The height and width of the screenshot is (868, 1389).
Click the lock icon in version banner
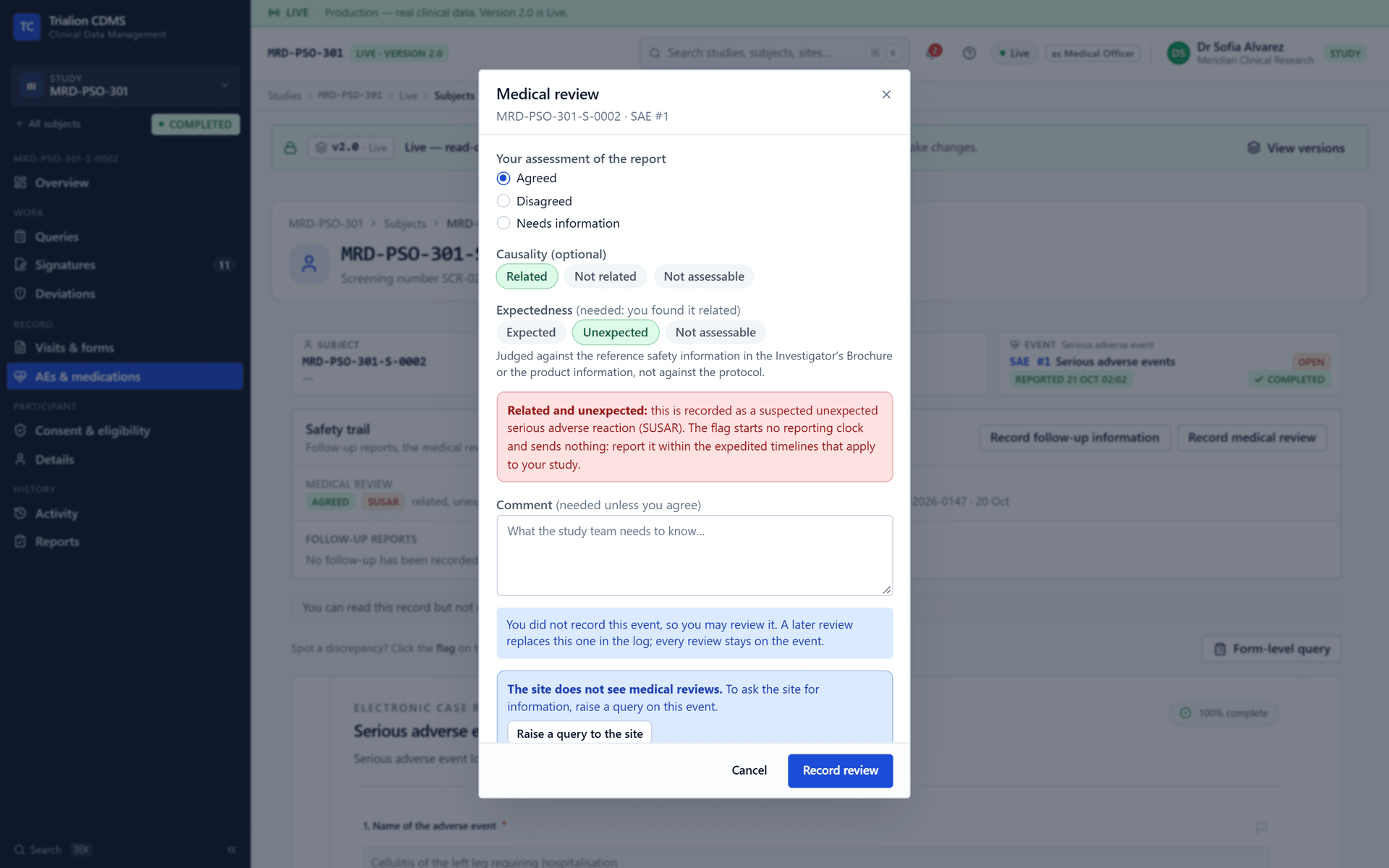coord(290,148)
